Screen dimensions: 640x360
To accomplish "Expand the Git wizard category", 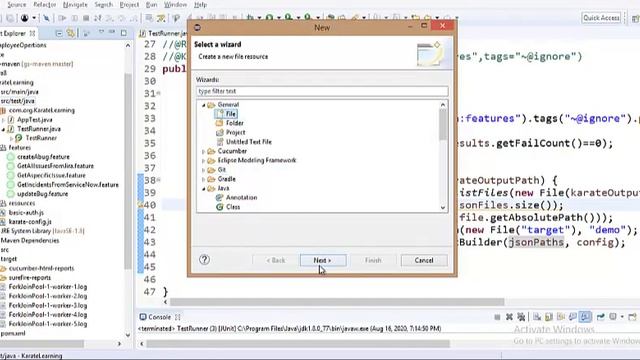I will 203,170.
